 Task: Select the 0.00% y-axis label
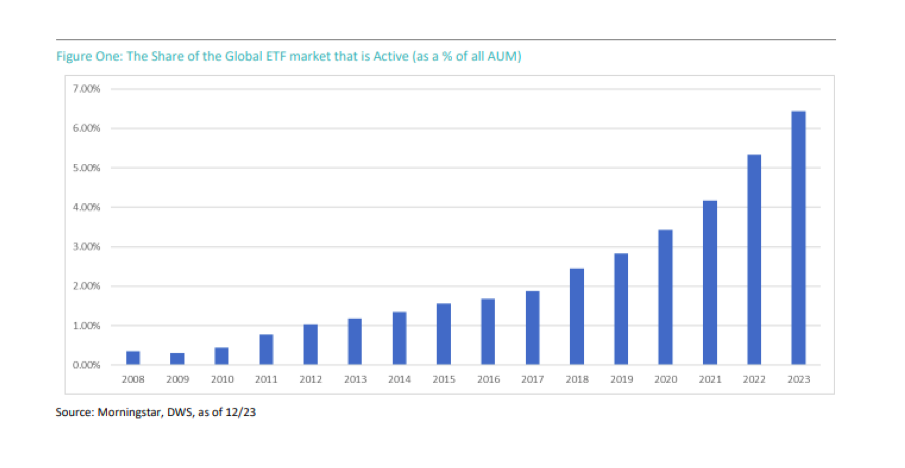pyautogui.click(x=88, y=365)
